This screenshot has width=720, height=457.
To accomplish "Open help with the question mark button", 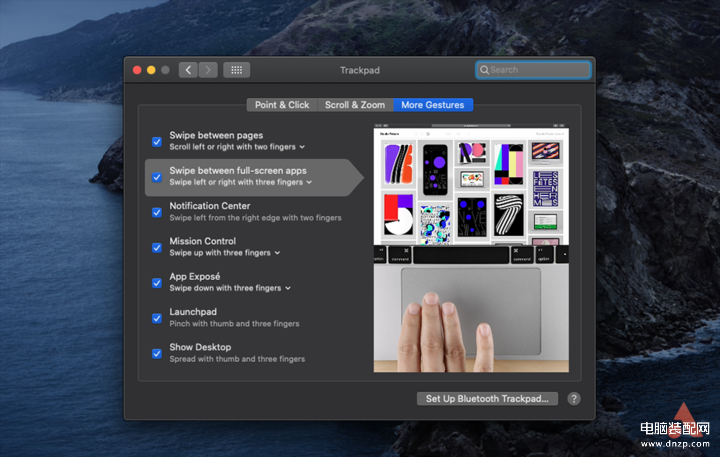I will coord(574,399).
